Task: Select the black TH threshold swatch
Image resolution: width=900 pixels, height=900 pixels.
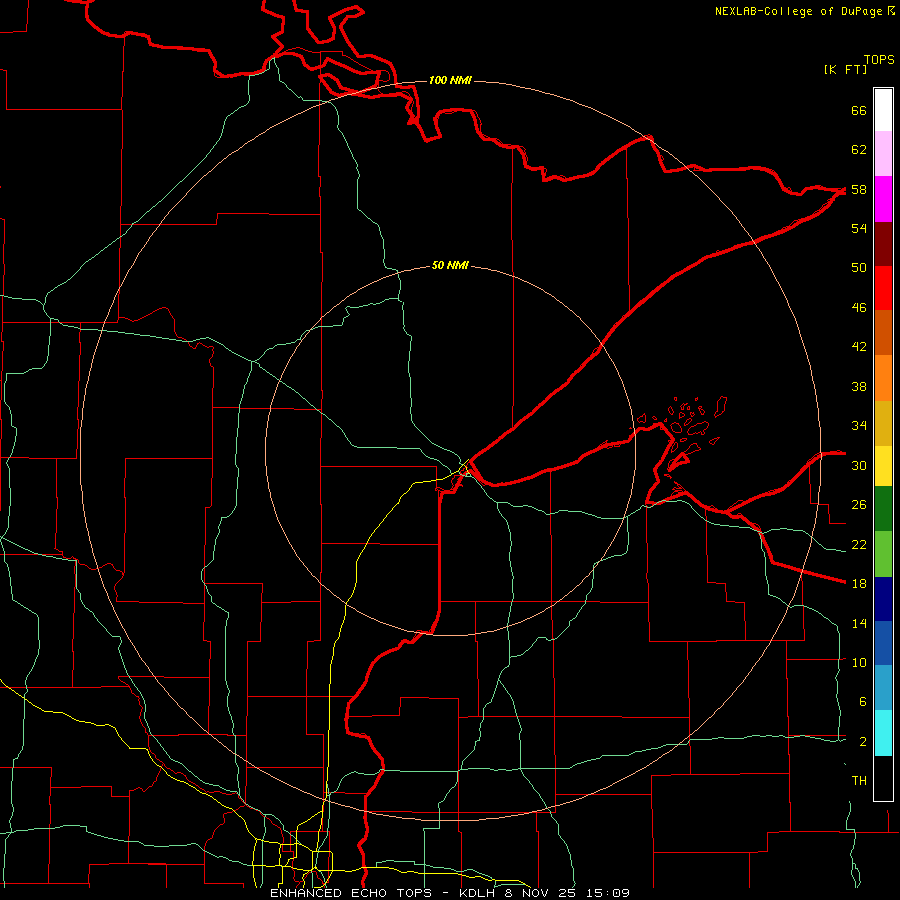Action: (x=883, y=778)
